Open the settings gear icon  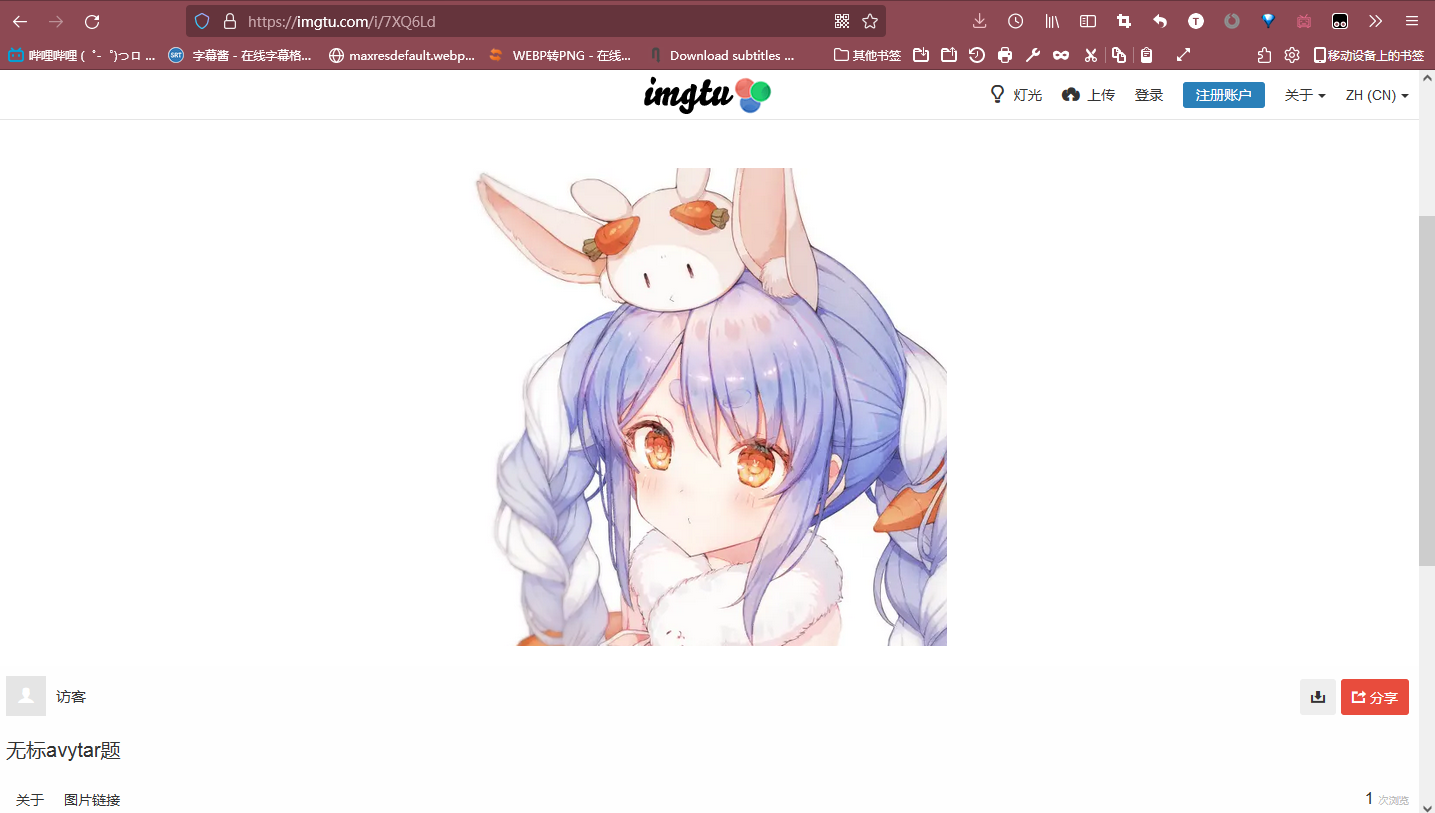coord(1292,56)
